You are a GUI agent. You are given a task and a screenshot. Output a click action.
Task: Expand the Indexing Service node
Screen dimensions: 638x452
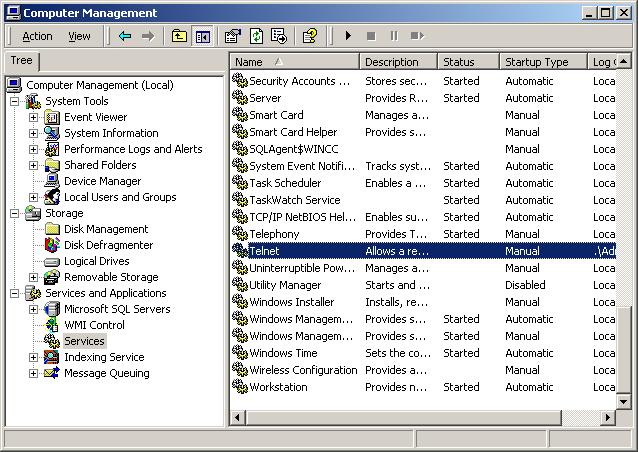point(33,357)
